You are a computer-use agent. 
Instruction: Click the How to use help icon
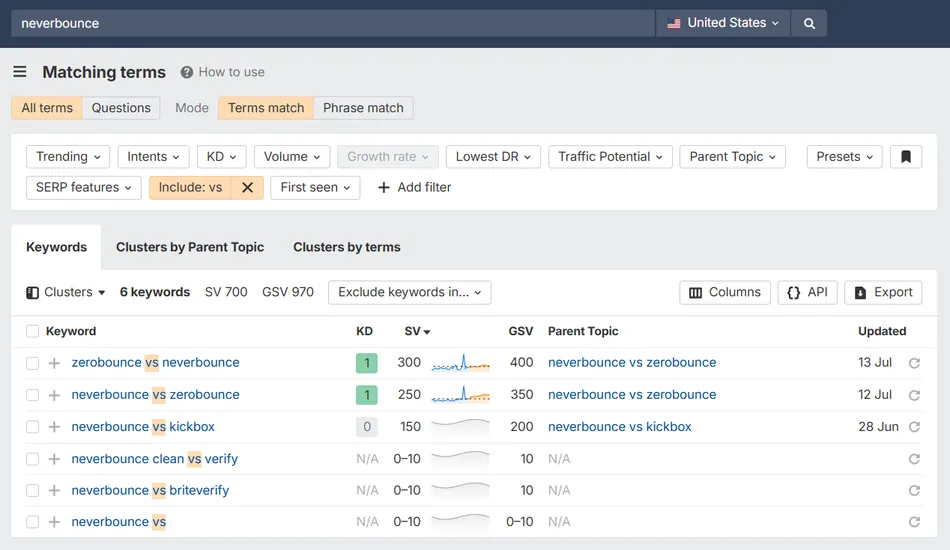click(x=187, y=72)
